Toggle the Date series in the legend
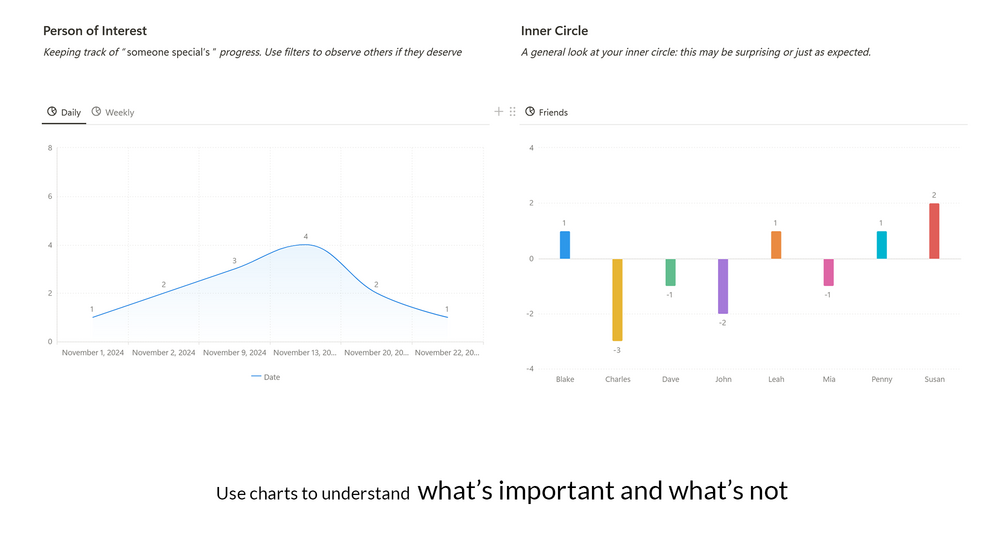The width and height of the screenshot is (1005, 546). [x=266, y=377]
